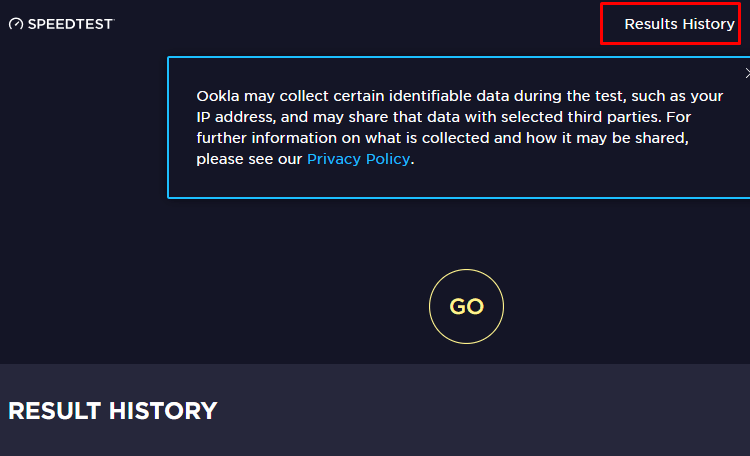This screenshot has height=456, width=750.
Task: Follow the blue Privacy Policy hyperlink
Action: 358,159
